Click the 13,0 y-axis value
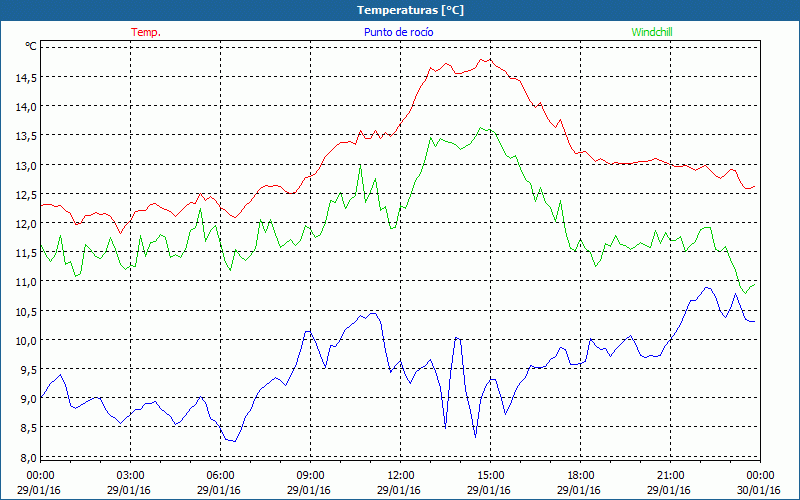The image size is (800, 500). pos(27,165)
